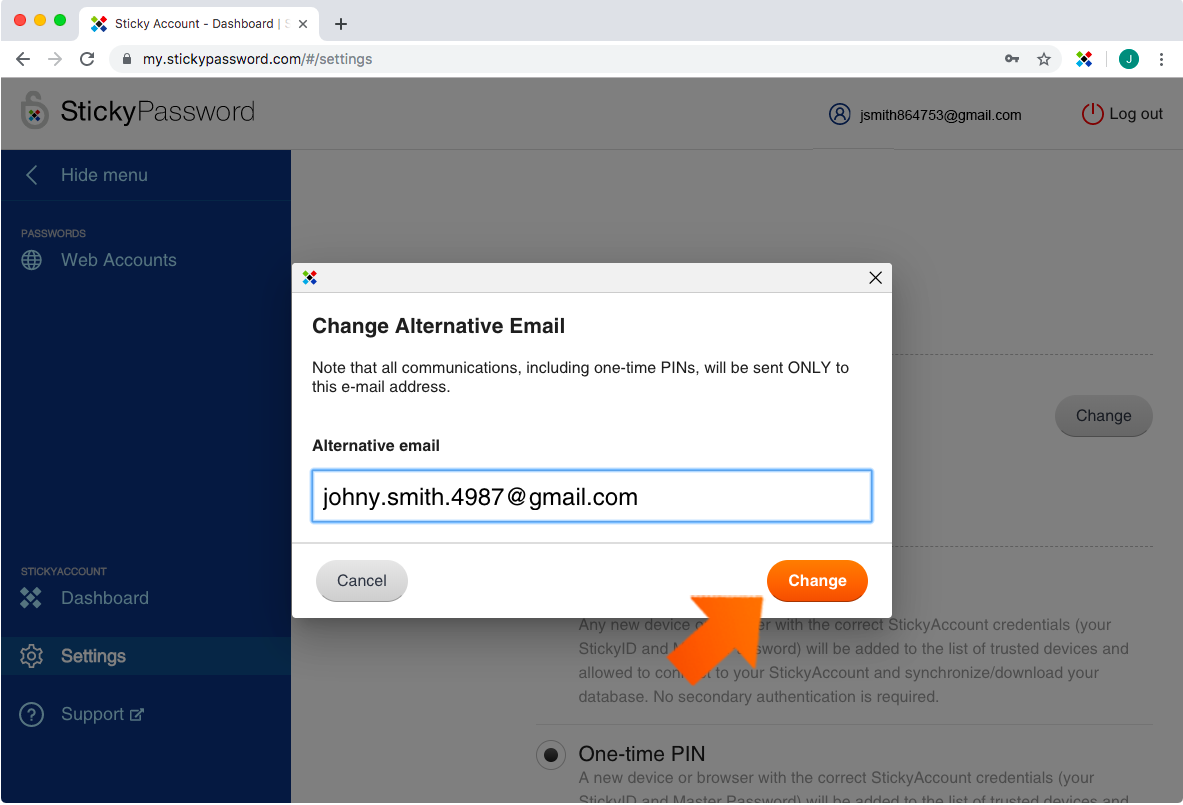Click Log out link

(1135, 114)
